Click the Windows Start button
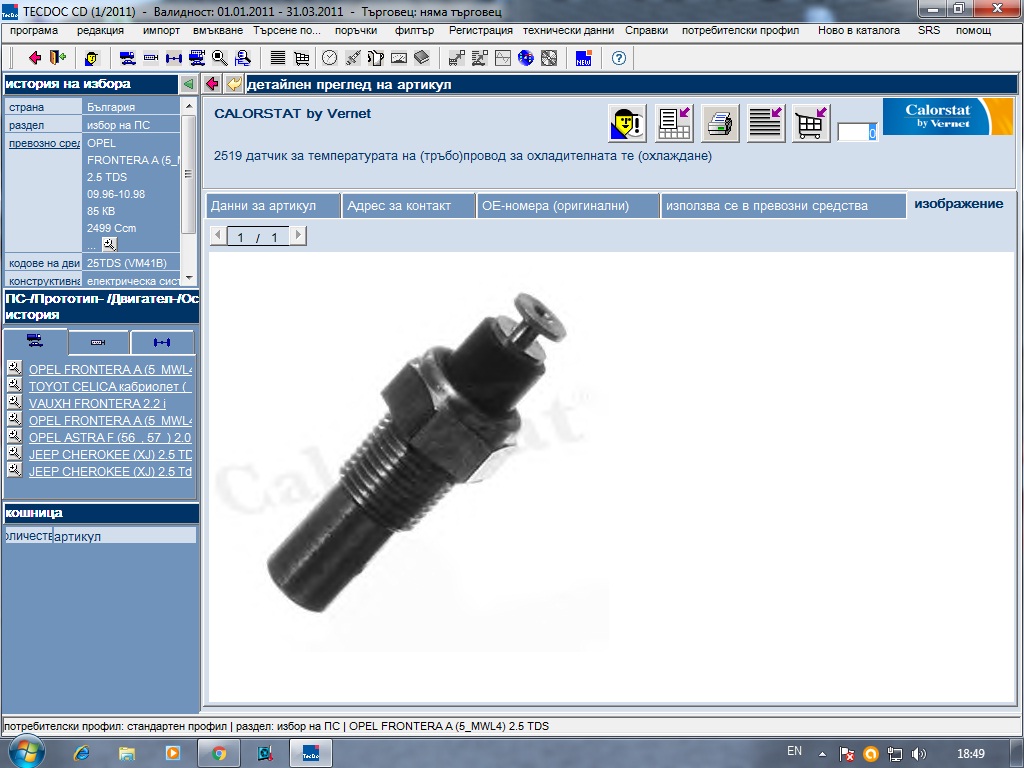The image size is (1024, 768). [x=25, y=752]
